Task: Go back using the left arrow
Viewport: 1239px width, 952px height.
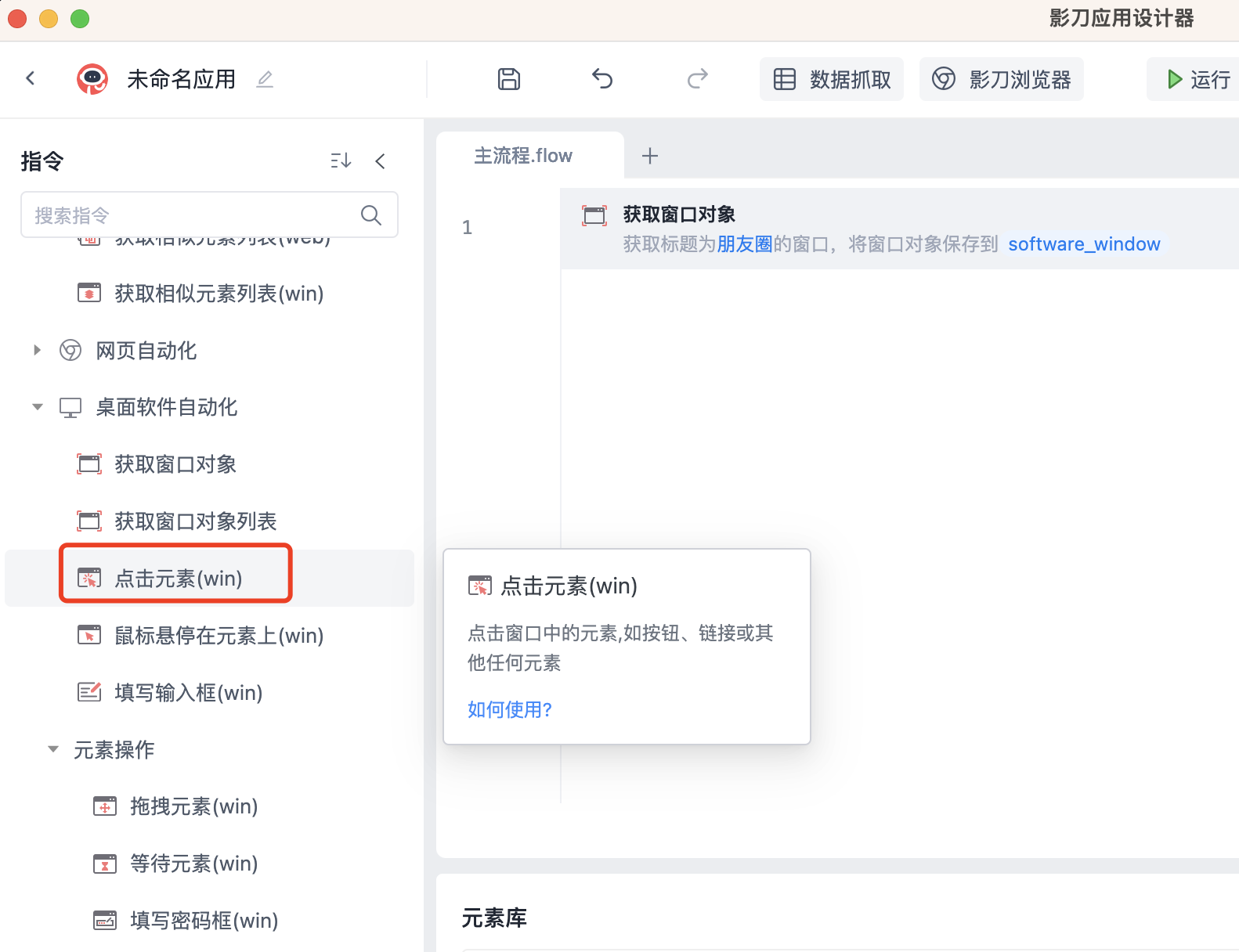Action: click(31, 78)
